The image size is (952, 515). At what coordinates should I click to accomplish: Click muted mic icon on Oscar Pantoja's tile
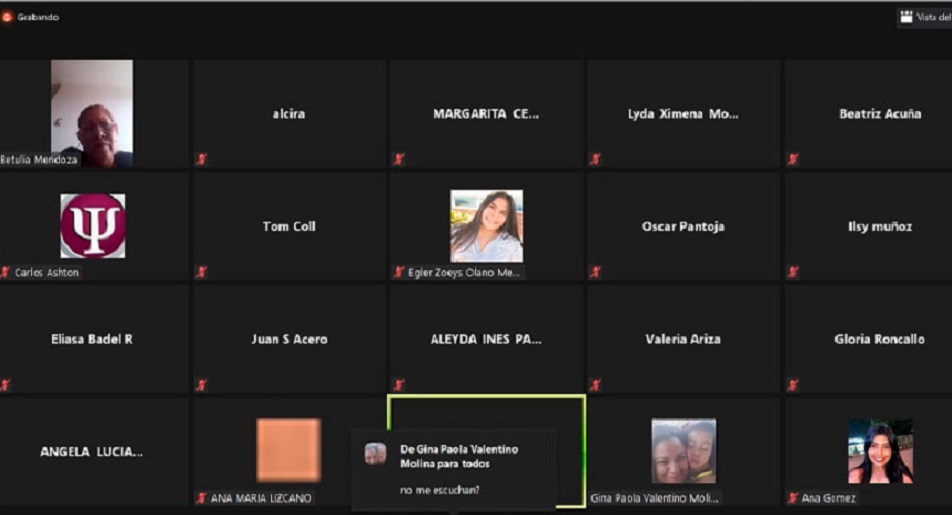point(596,272)
